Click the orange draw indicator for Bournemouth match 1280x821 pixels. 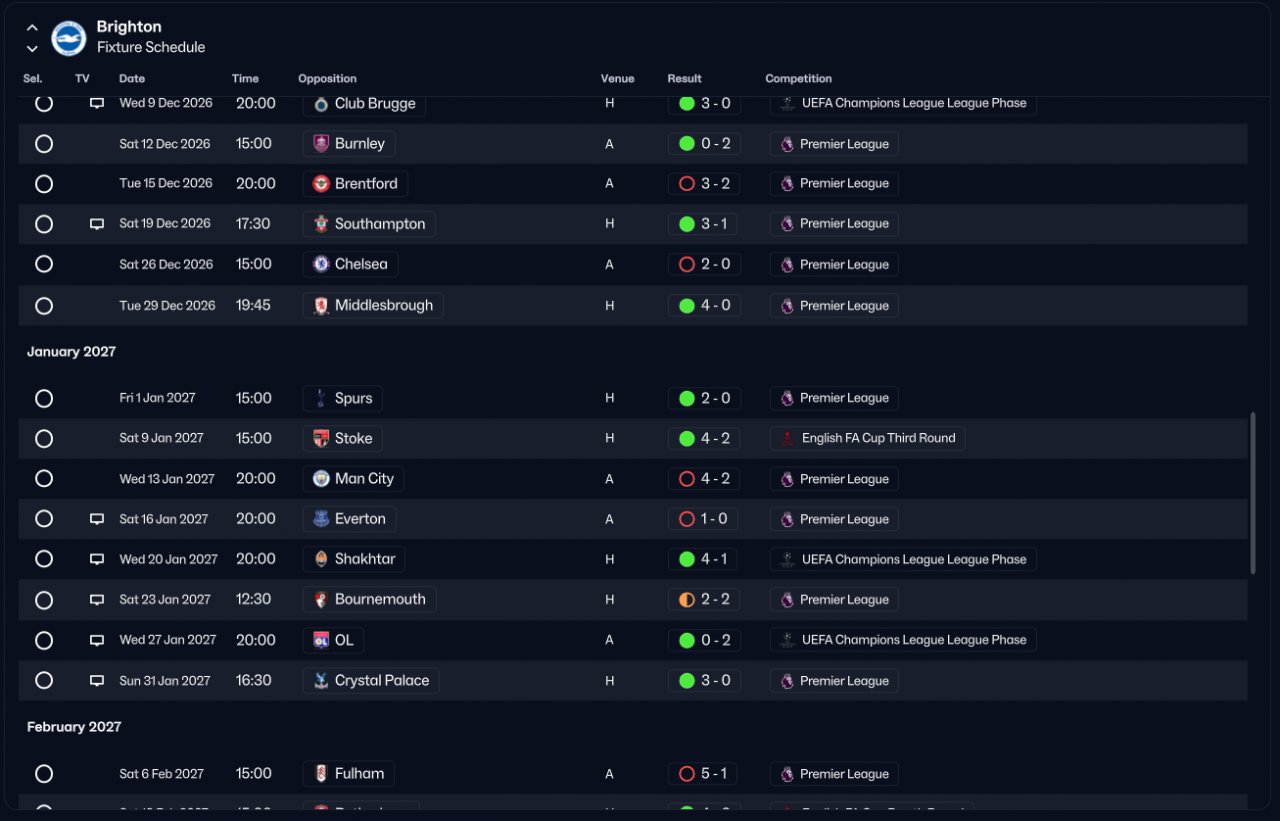click(x=687, y=600)
